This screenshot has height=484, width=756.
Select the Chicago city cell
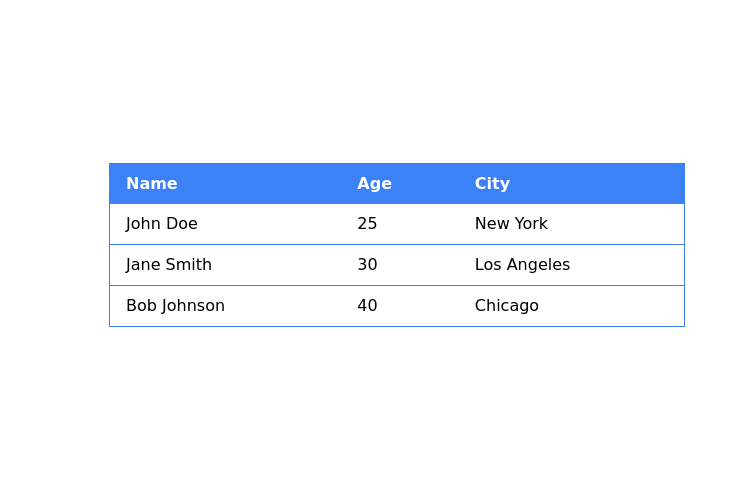point(506,306)
